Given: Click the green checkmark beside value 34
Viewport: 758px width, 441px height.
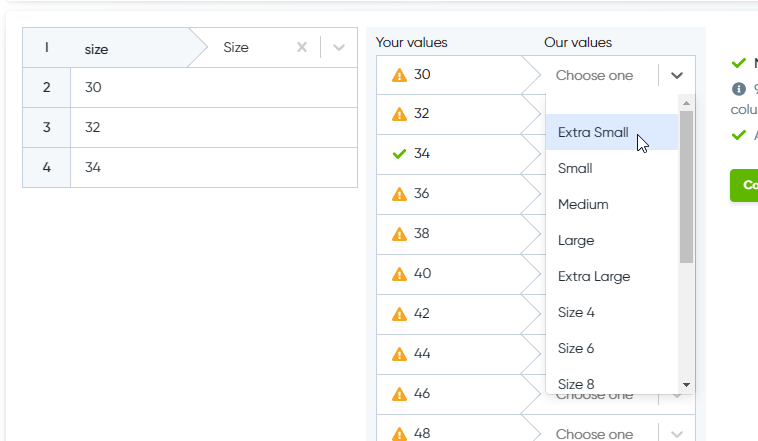Looking at the screenshot, I should pos(399,154).
